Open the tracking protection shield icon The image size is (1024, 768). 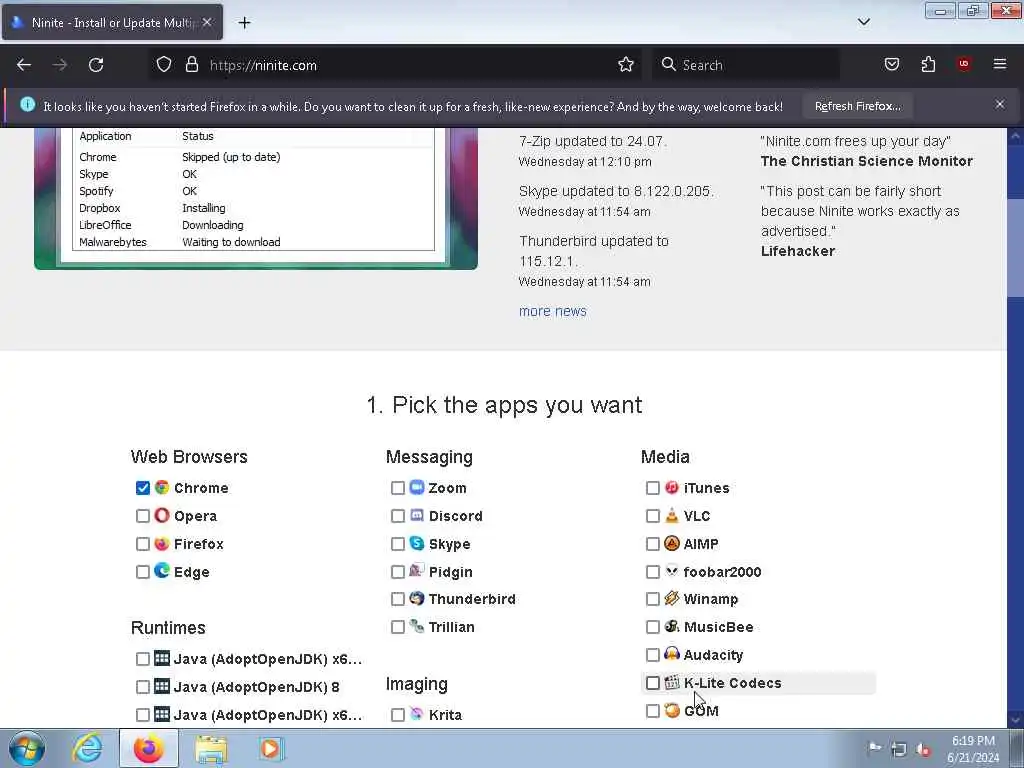164,65
